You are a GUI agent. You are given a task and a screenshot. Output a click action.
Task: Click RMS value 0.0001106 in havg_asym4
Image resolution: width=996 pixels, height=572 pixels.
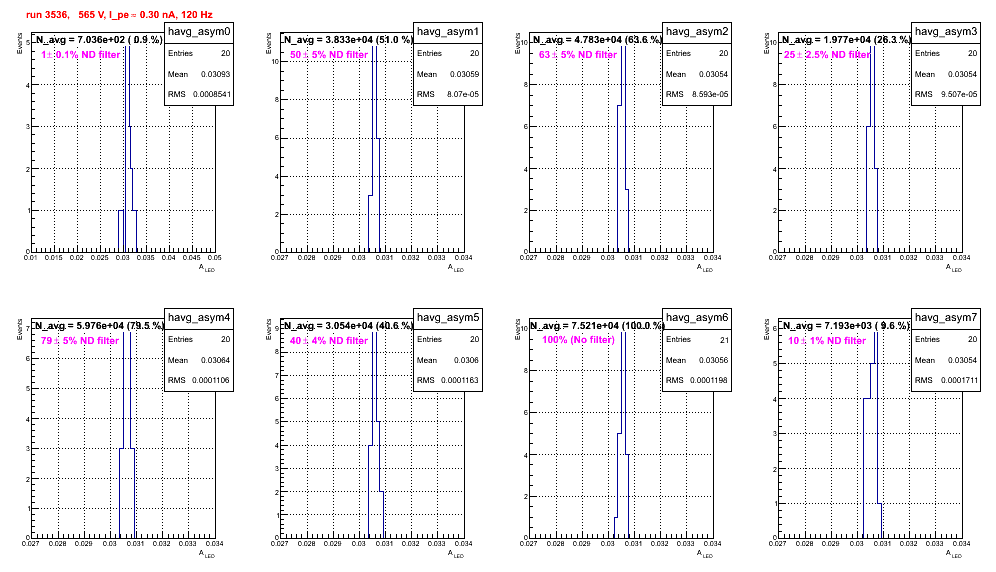[212, 380]
